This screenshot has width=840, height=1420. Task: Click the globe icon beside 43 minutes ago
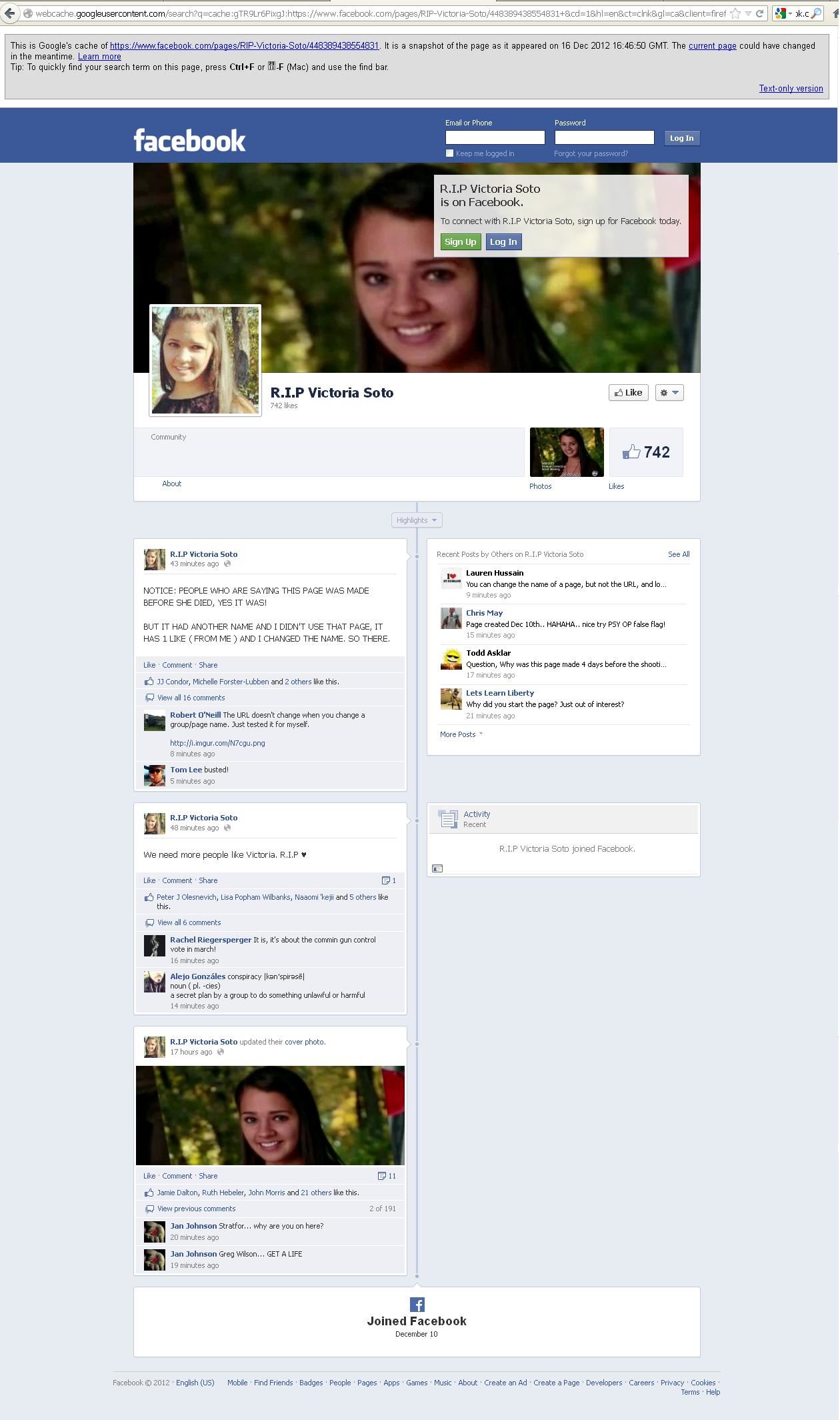[227, 564]
